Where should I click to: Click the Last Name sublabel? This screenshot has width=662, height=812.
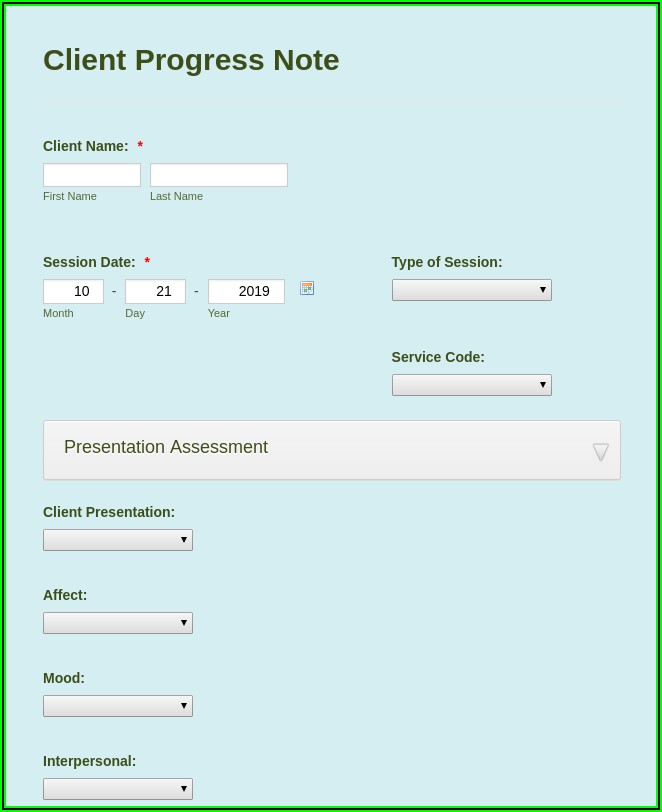176,196
